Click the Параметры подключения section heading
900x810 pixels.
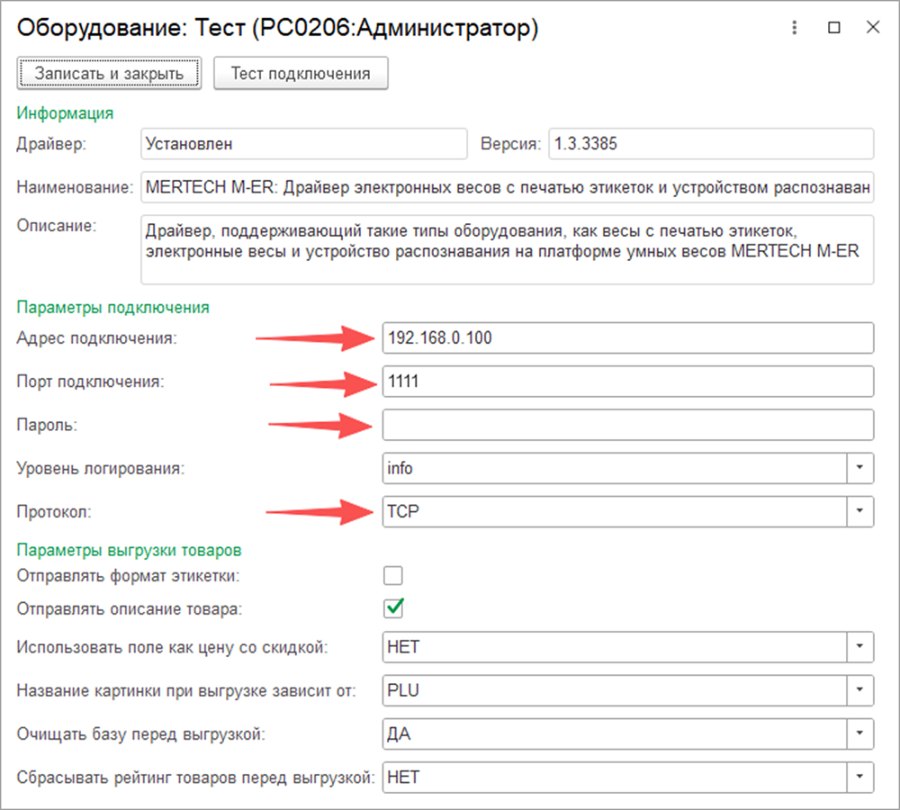coord(113,307)
